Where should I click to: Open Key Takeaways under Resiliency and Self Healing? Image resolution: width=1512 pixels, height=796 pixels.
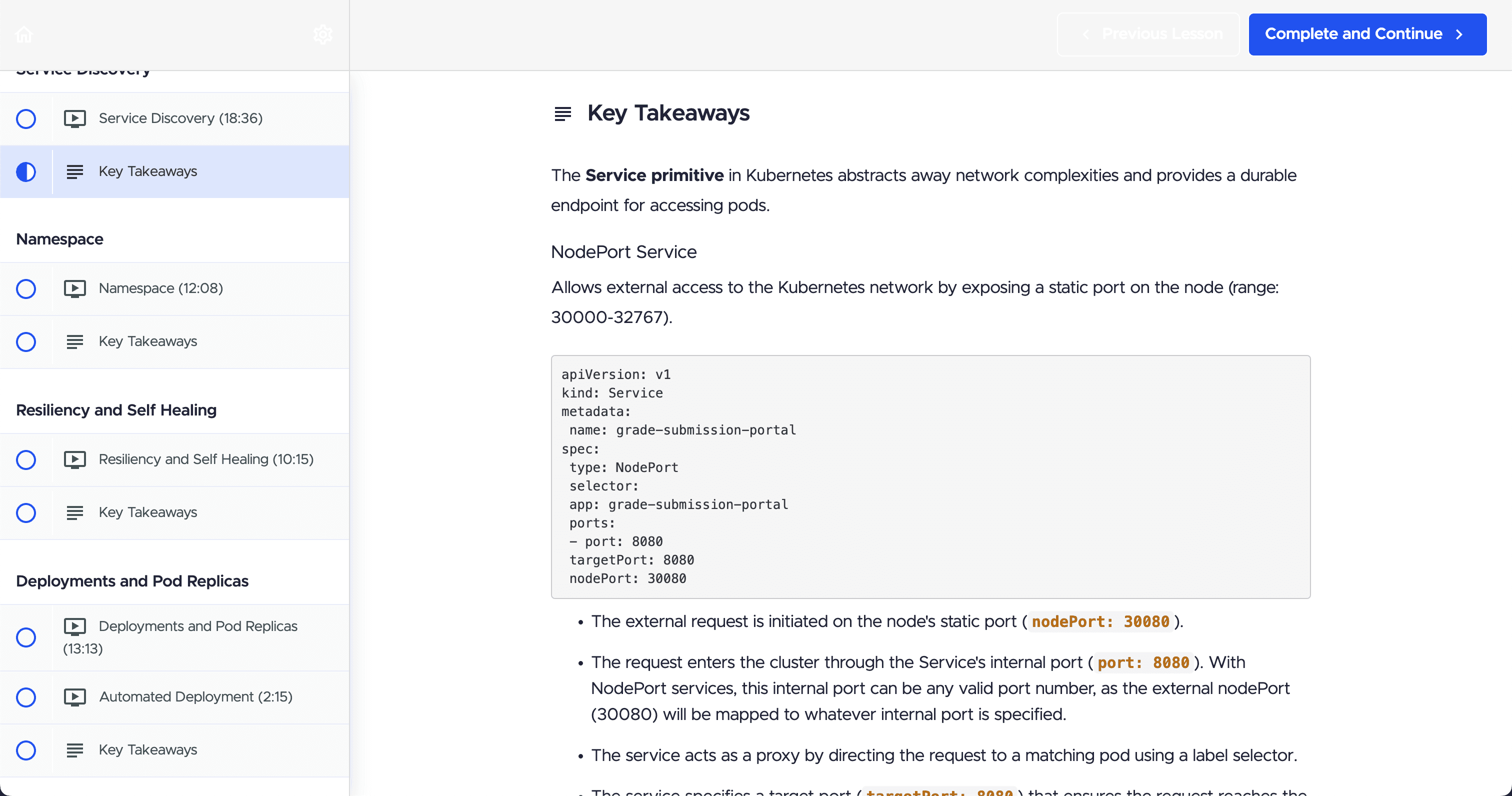(174, 512)
